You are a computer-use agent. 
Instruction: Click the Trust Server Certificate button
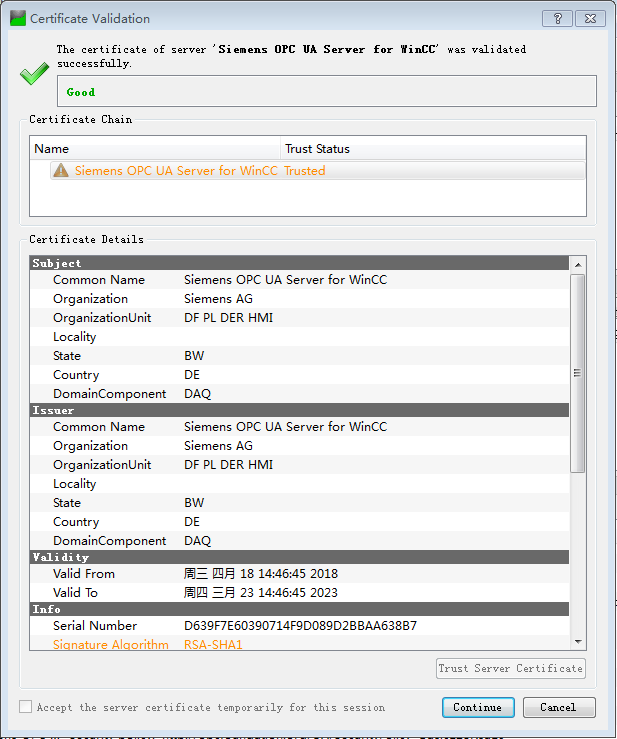tap(511, 668)
